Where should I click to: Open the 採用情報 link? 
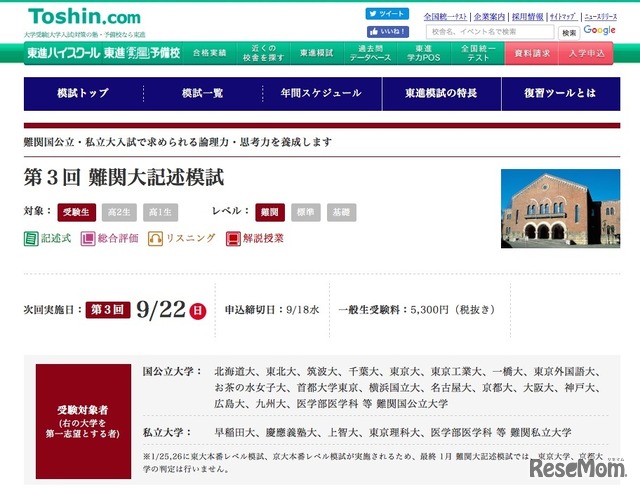click(x=528, y=17)
